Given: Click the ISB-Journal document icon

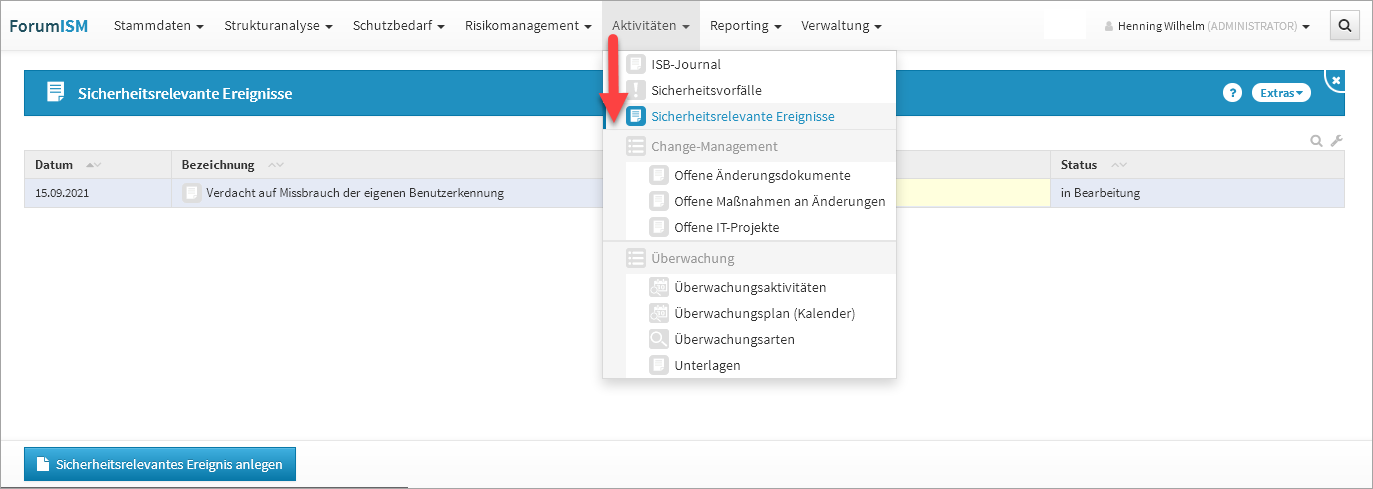Looking at the screenshot, I should point(635,64).
